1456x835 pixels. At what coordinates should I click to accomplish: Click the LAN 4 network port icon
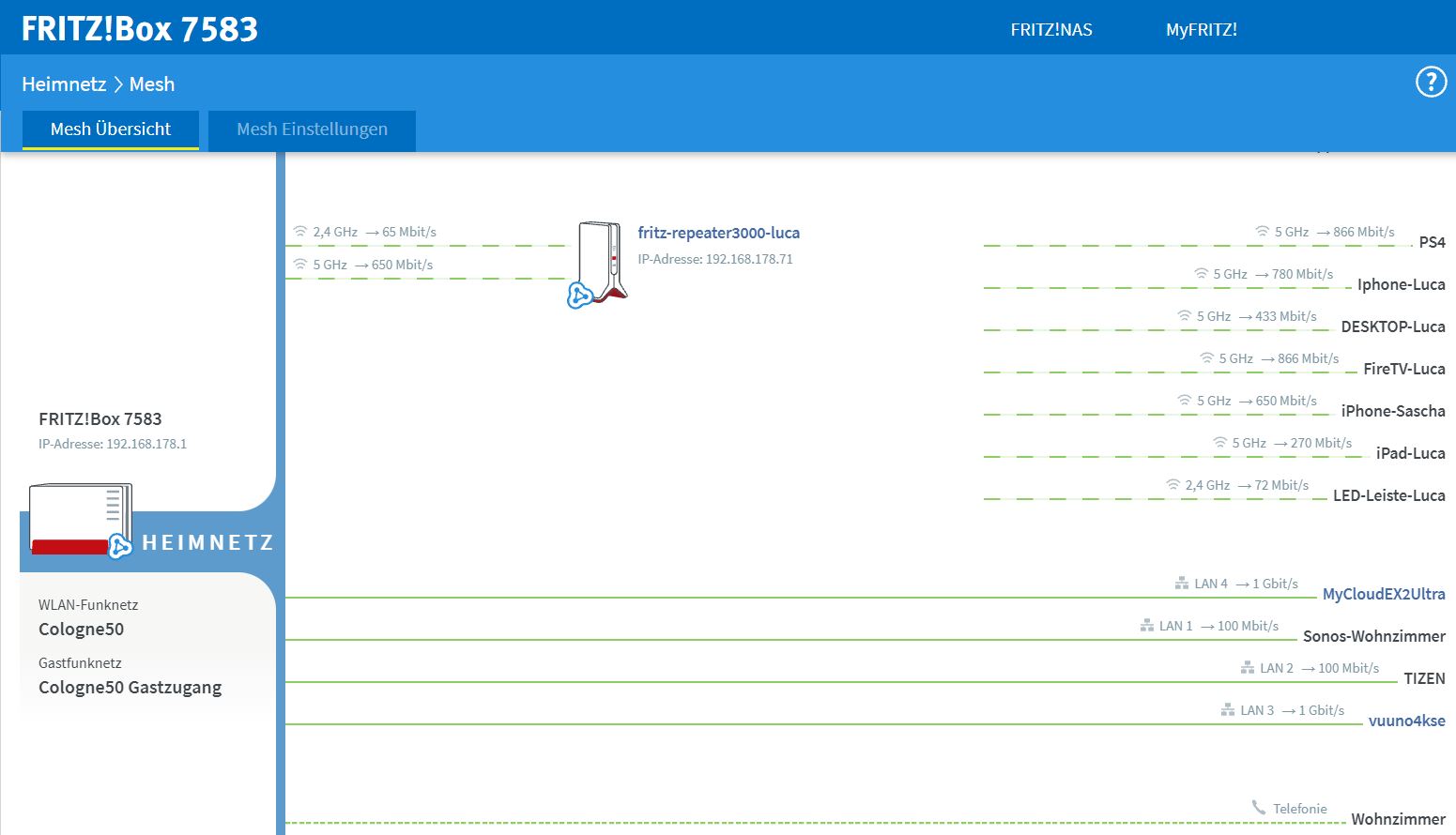click(1182, 583)
